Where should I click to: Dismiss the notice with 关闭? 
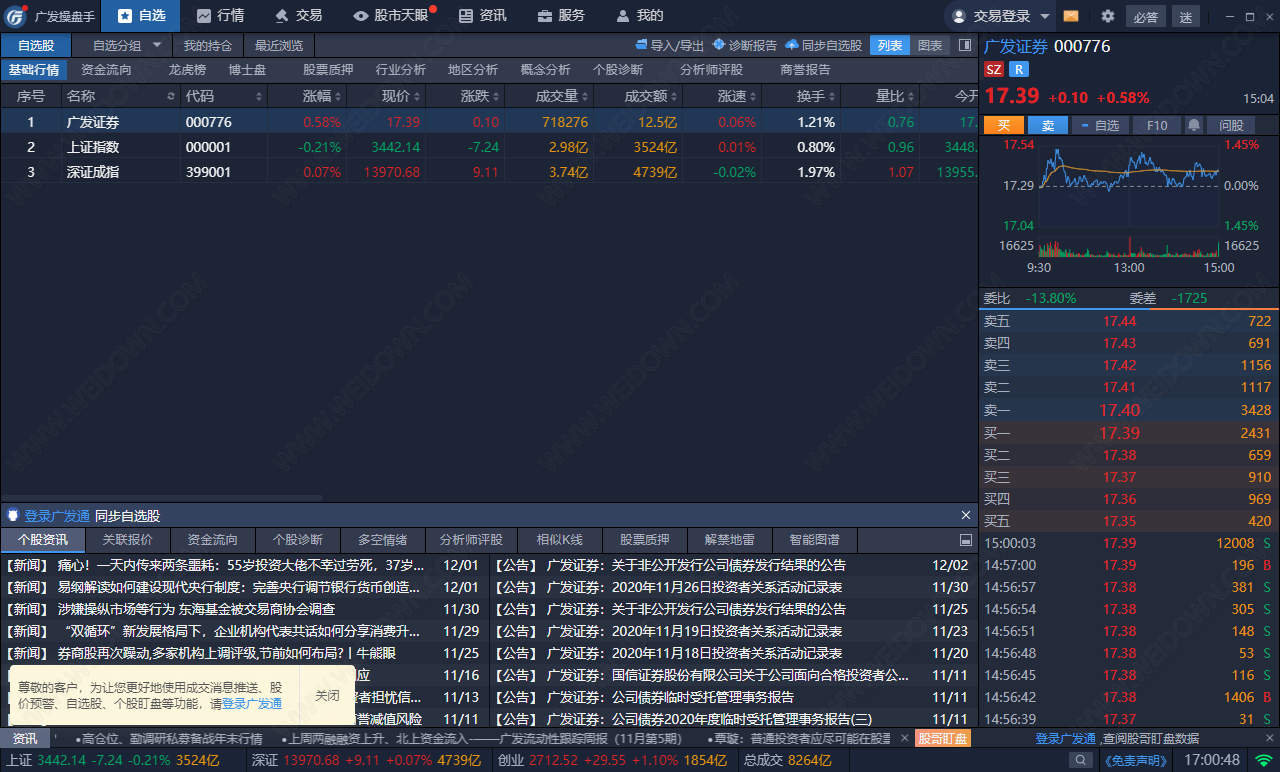[x=327, y=696]
